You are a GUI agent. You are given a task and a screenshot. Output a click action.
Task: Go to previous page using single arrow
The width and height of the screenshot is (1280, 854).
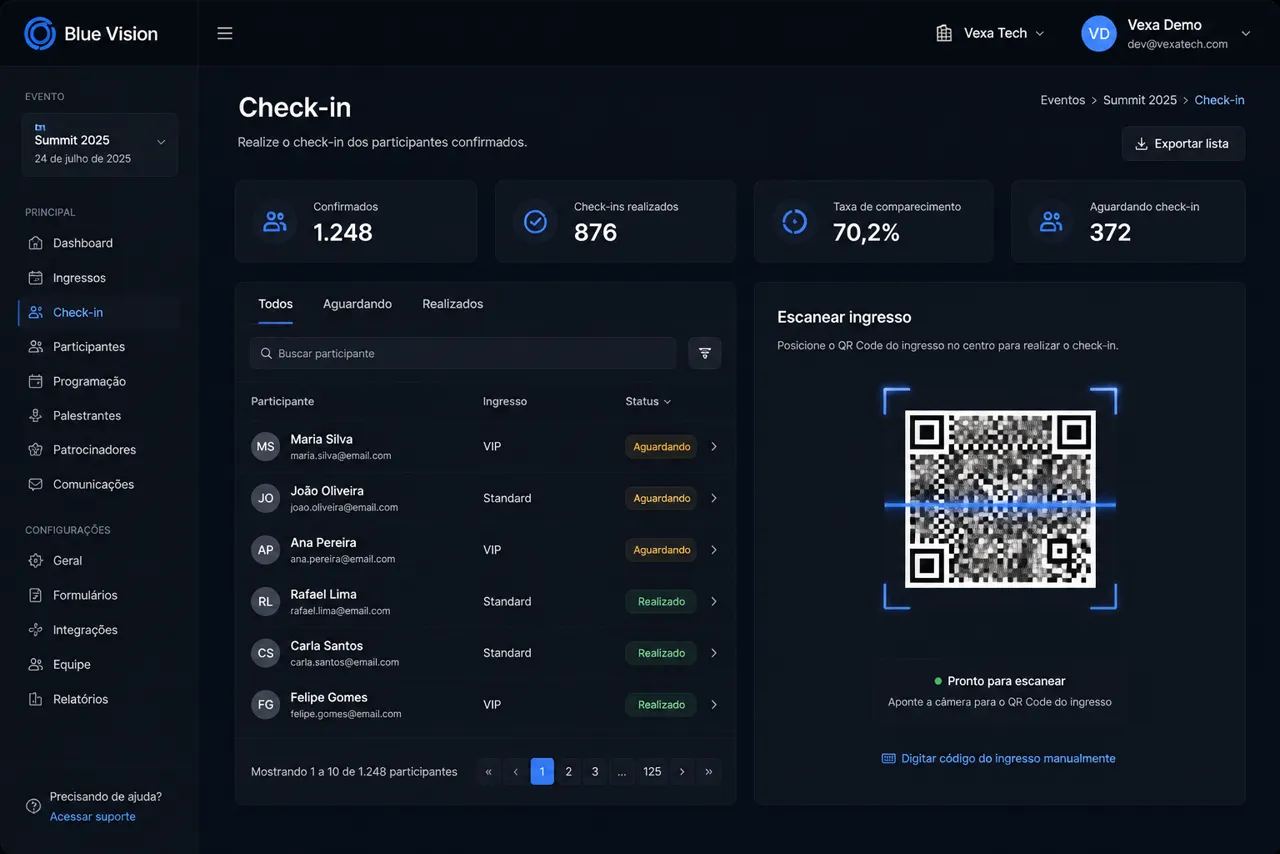point(516,772)
